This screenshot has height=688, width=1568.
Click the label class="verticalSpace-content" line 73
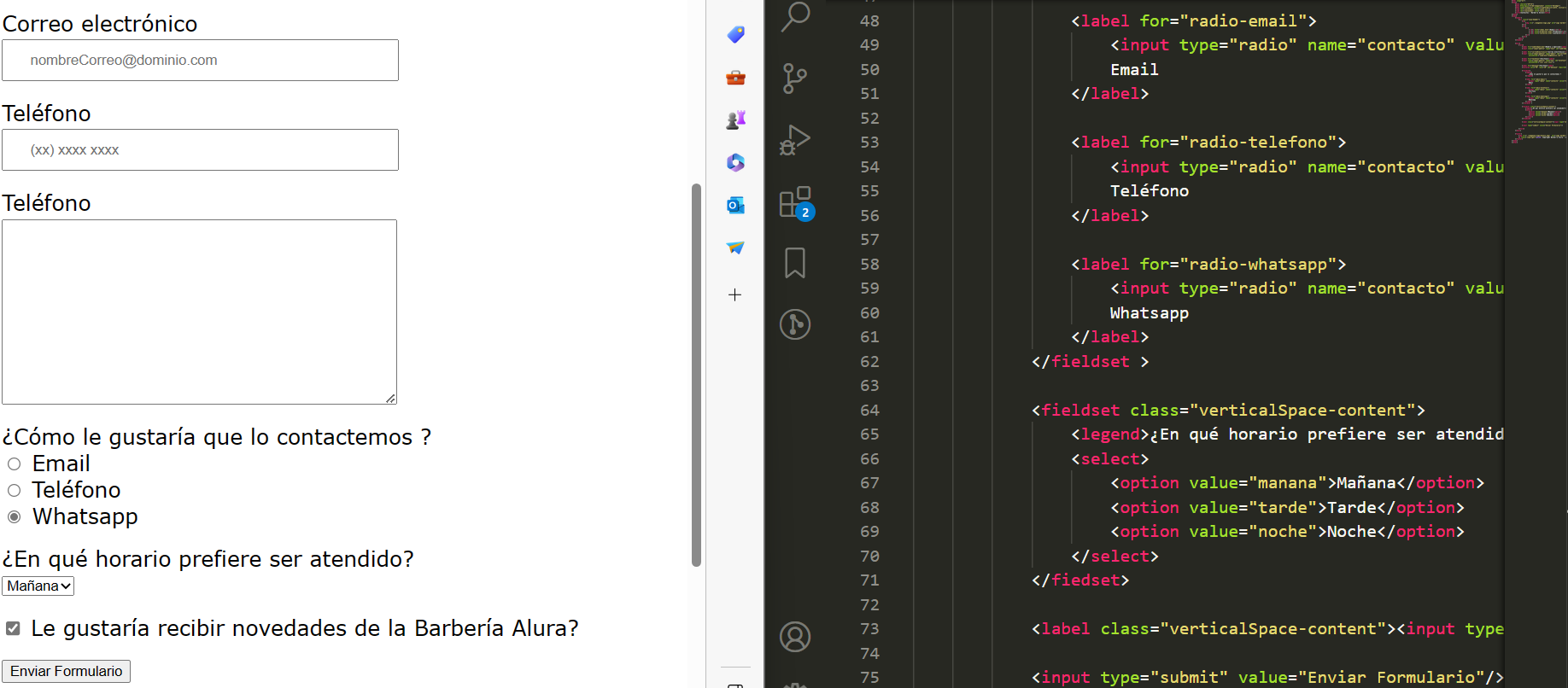pos(1267,629)
